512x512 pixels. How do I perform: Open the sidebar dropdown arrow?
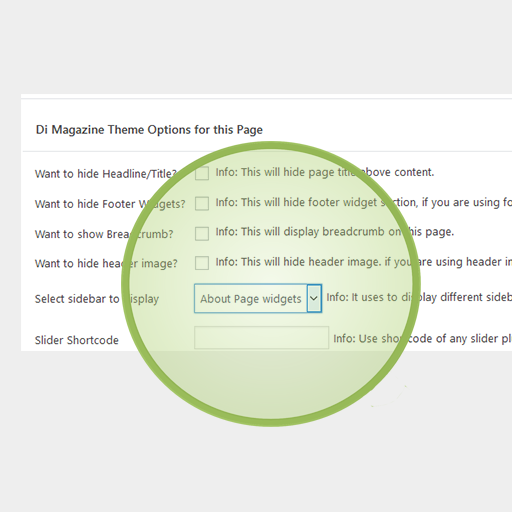point(314,298)
